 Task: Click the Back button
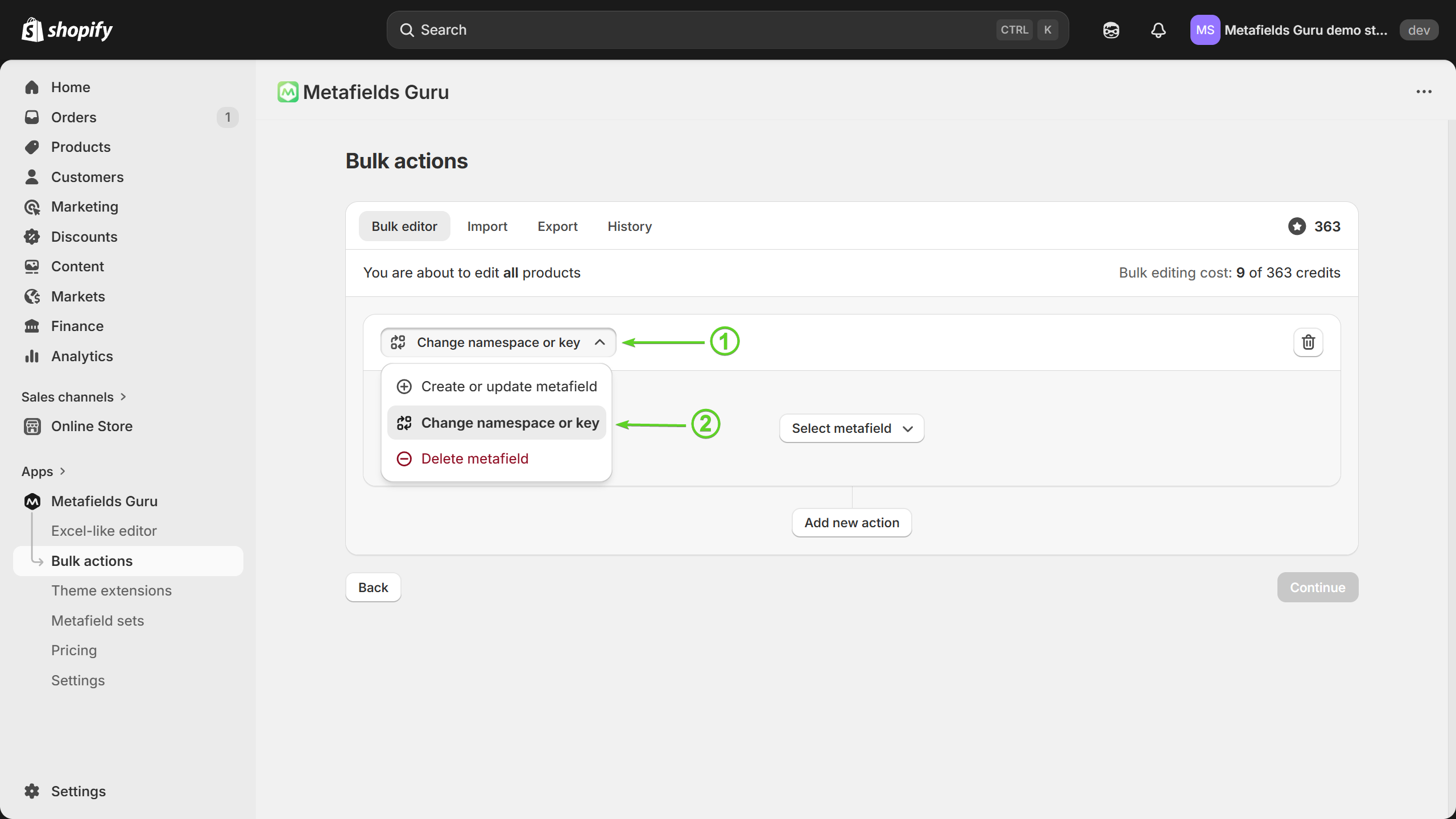373,588
